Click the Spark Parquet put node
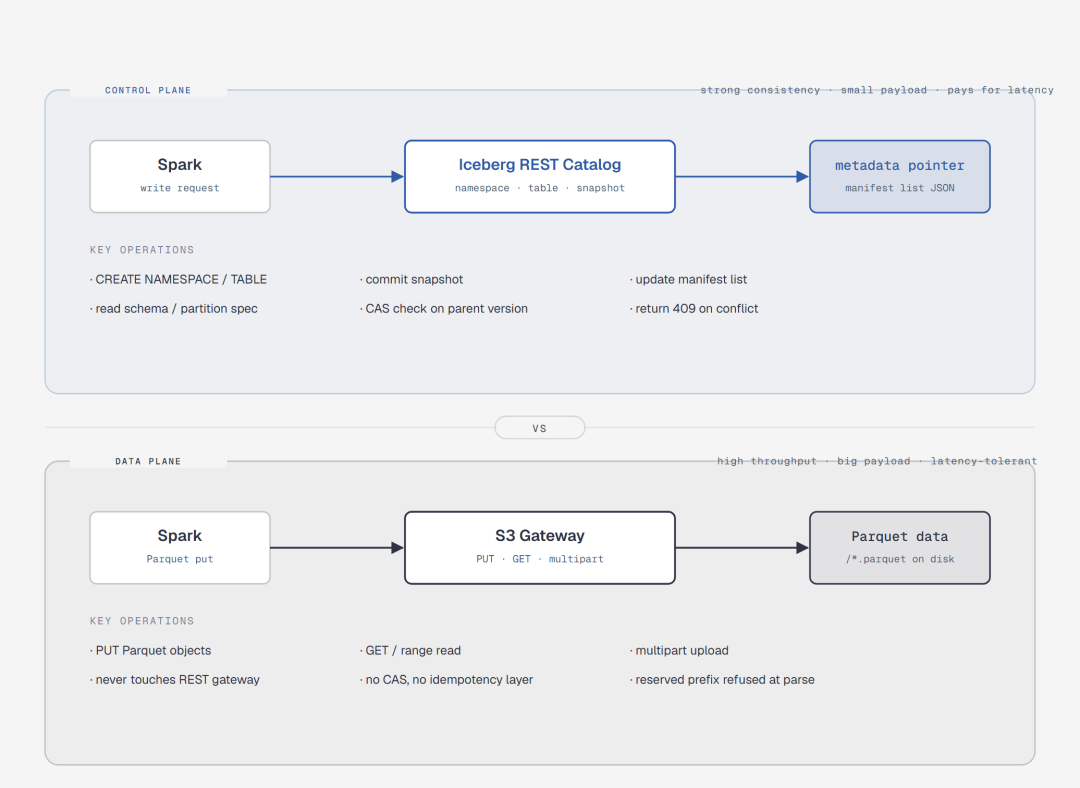The width and height of the screenshot is (1080, 788). [x=180, y=548]
